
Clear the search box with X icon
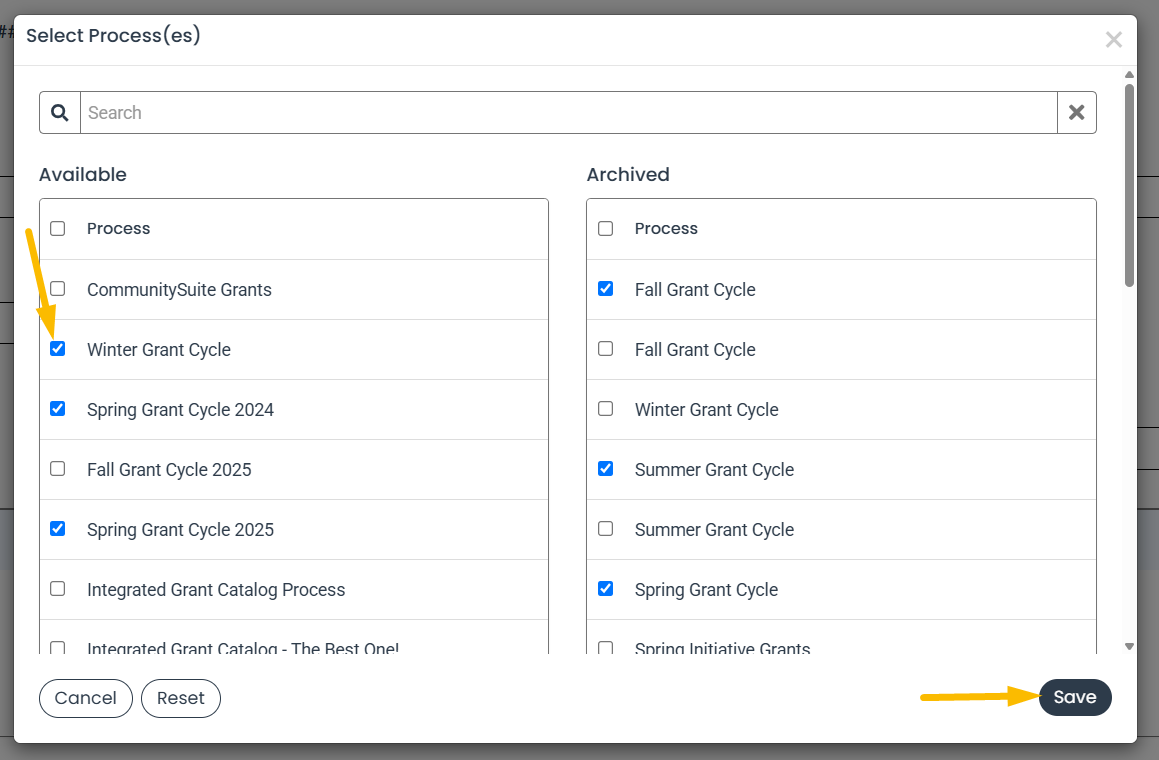[x=1076, y=112]
